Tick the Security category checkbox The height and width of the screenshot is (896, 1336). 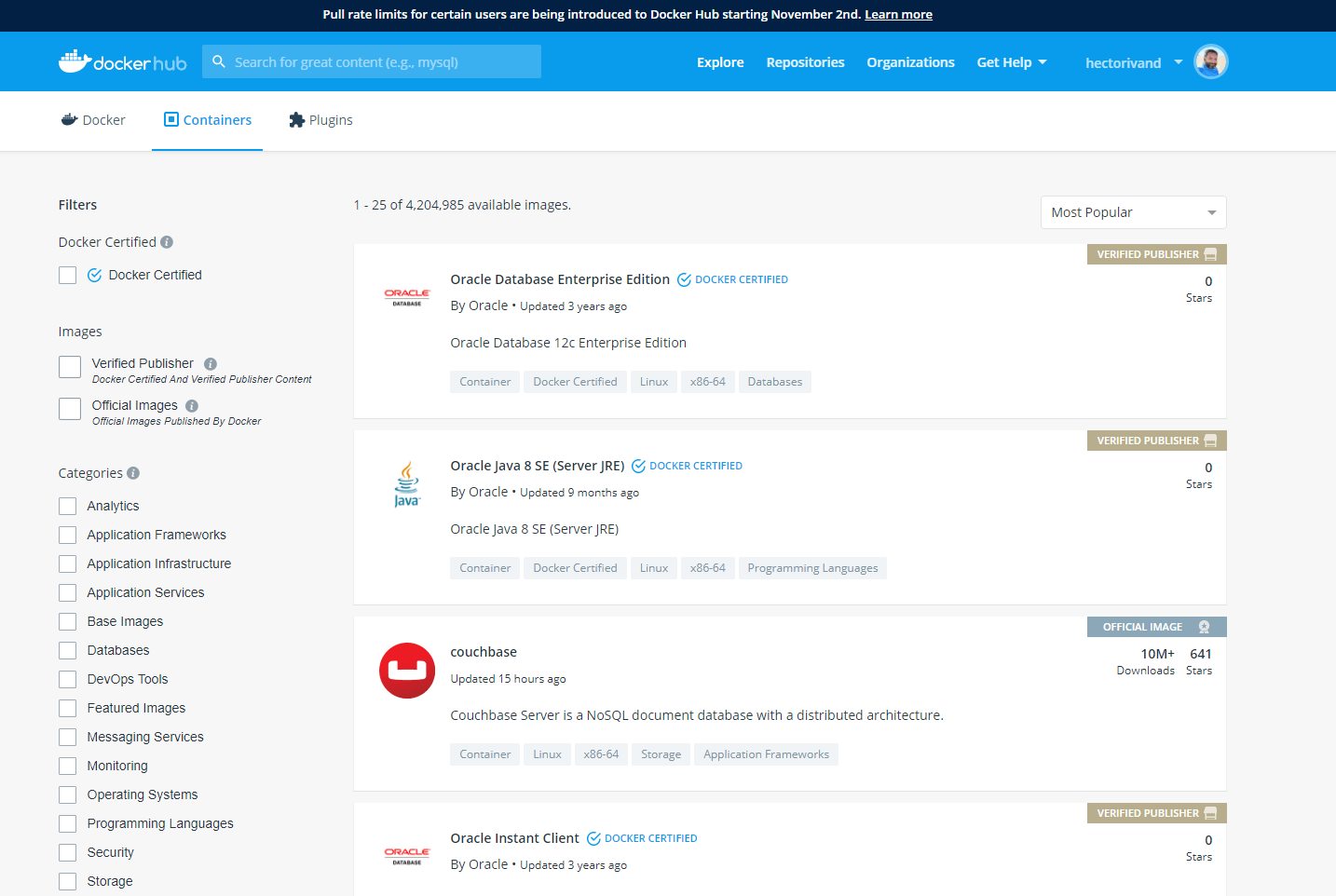(x=67, y=852)
